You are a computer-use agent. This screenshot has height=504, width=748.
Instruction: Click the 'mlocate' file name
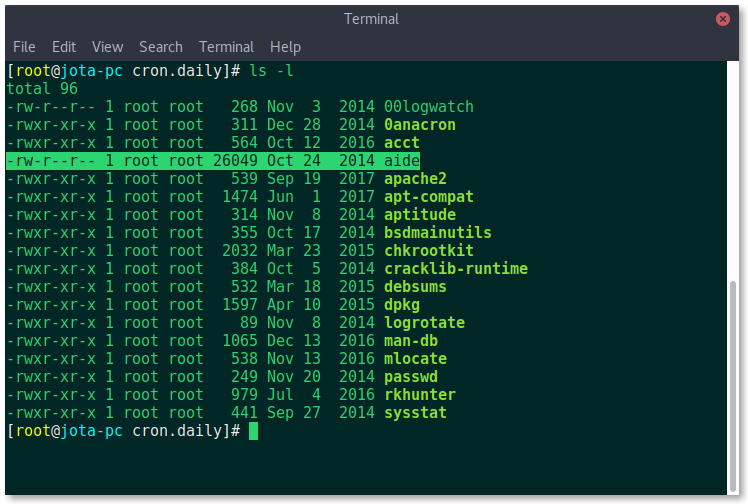[x=415, y=359]
